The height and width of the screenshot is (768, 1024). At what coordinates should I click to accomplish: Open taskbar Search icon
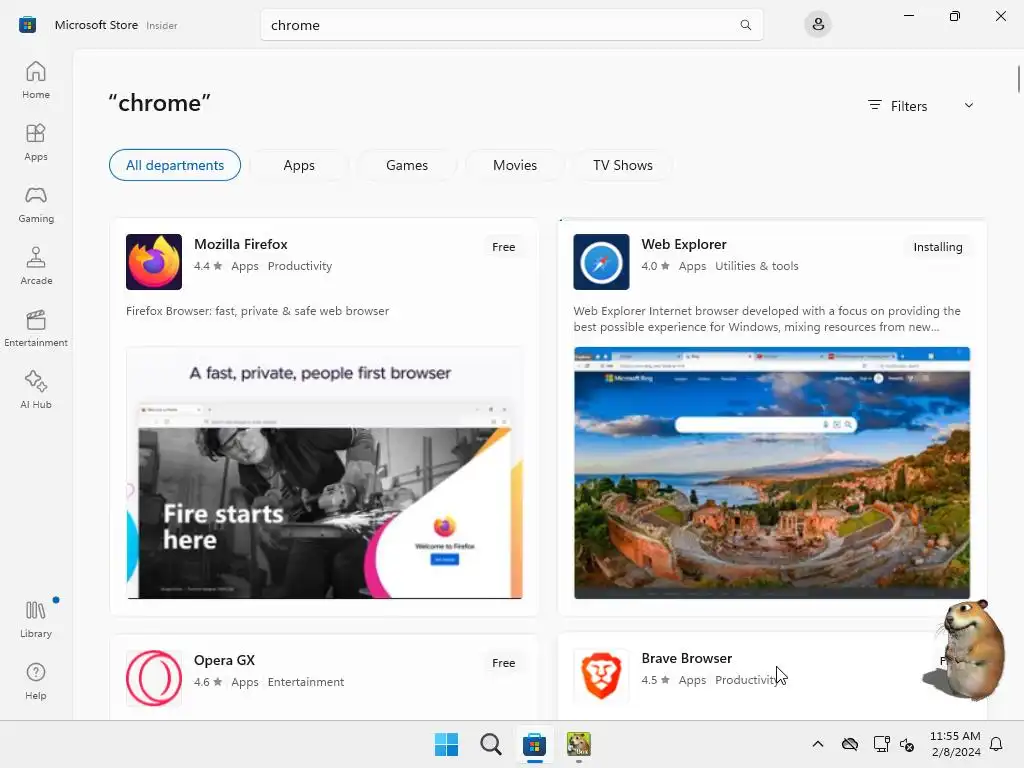point(490,744)
